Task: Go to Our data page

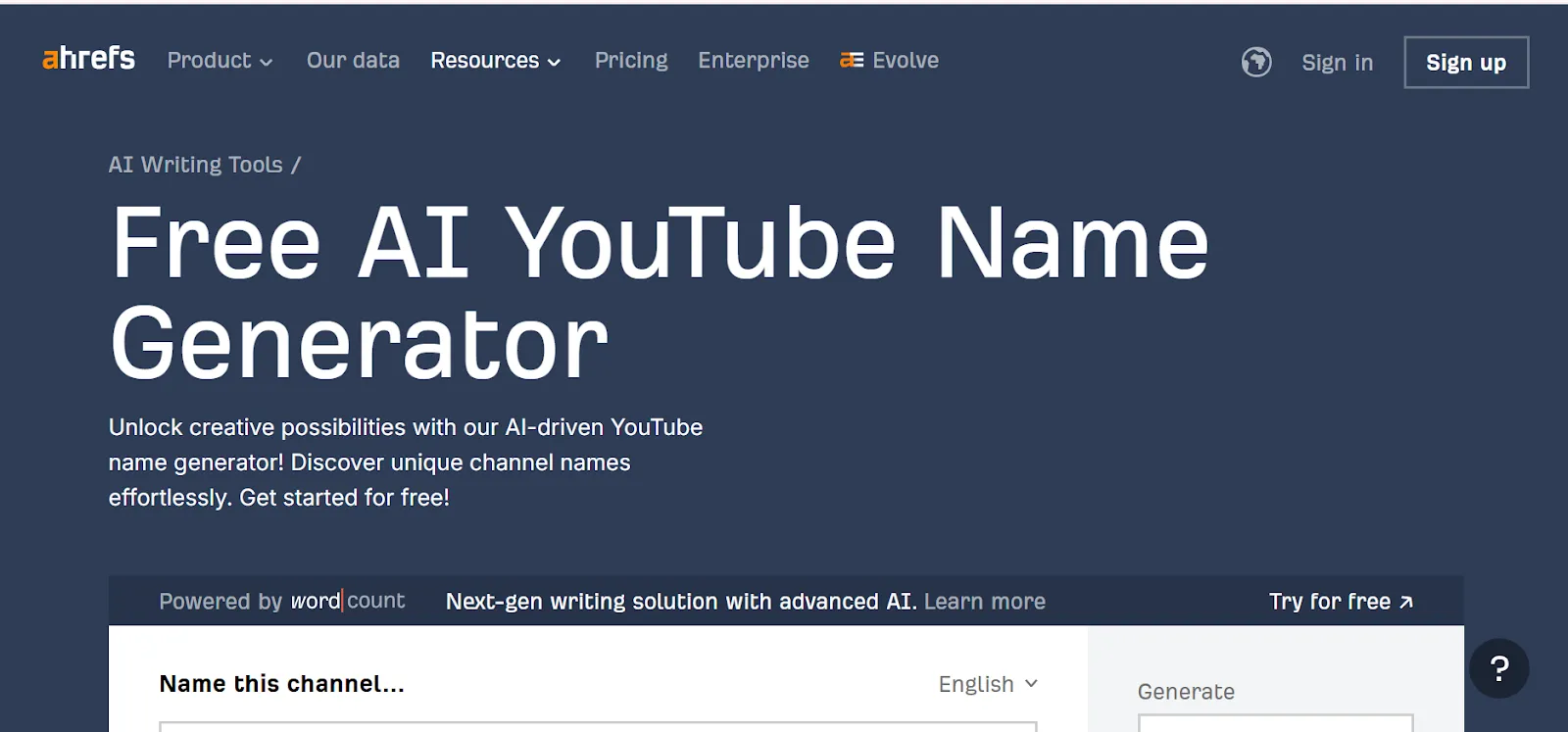Action: 353,61
